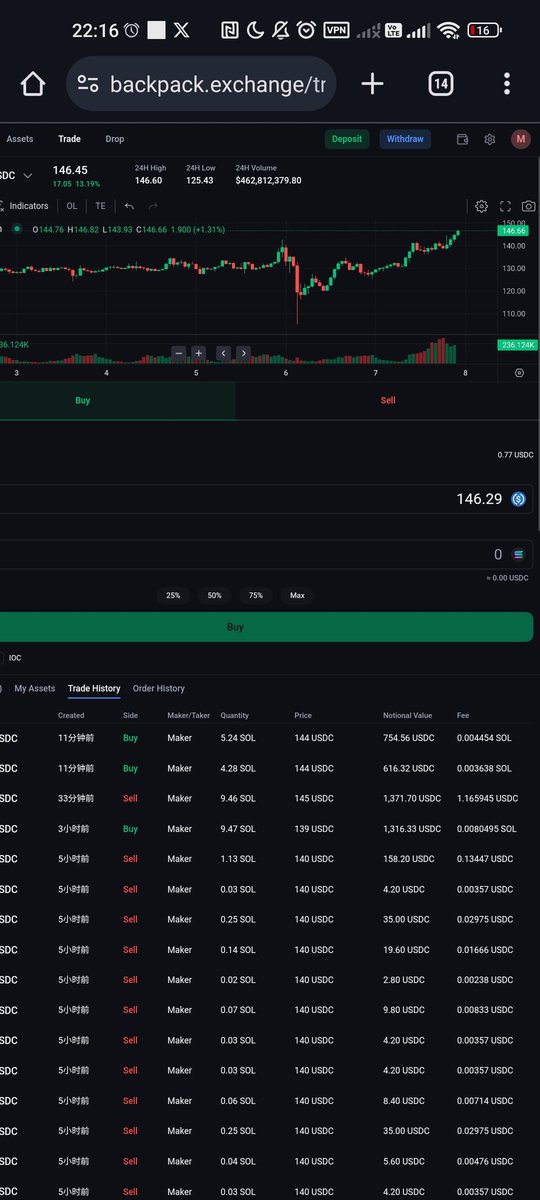Open the site info icon in address bar

pyautogui.click(x=88, y=84)
